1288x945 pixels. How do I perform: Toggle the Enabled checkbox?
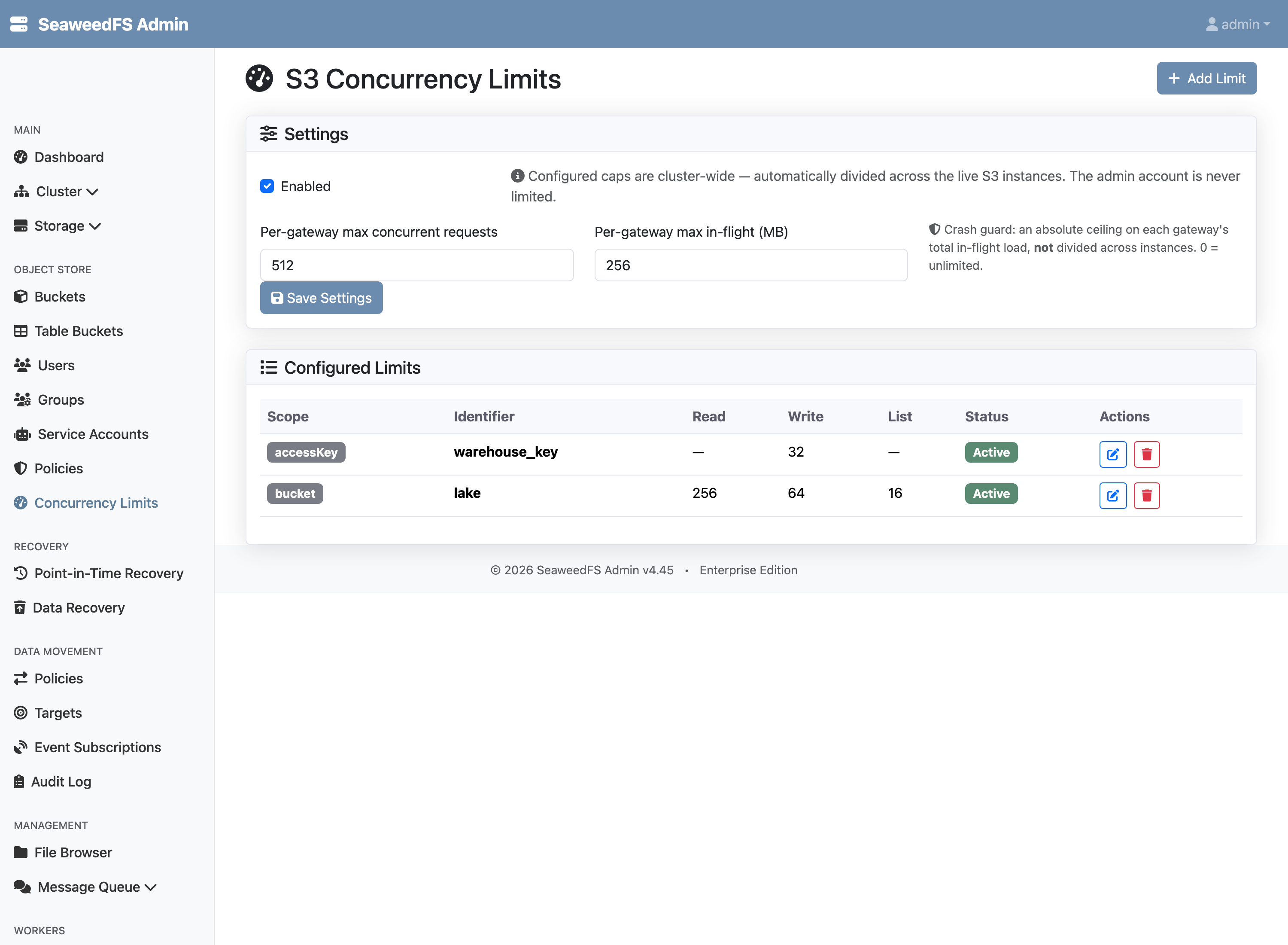pyautogui.click(x=267, y=186)
